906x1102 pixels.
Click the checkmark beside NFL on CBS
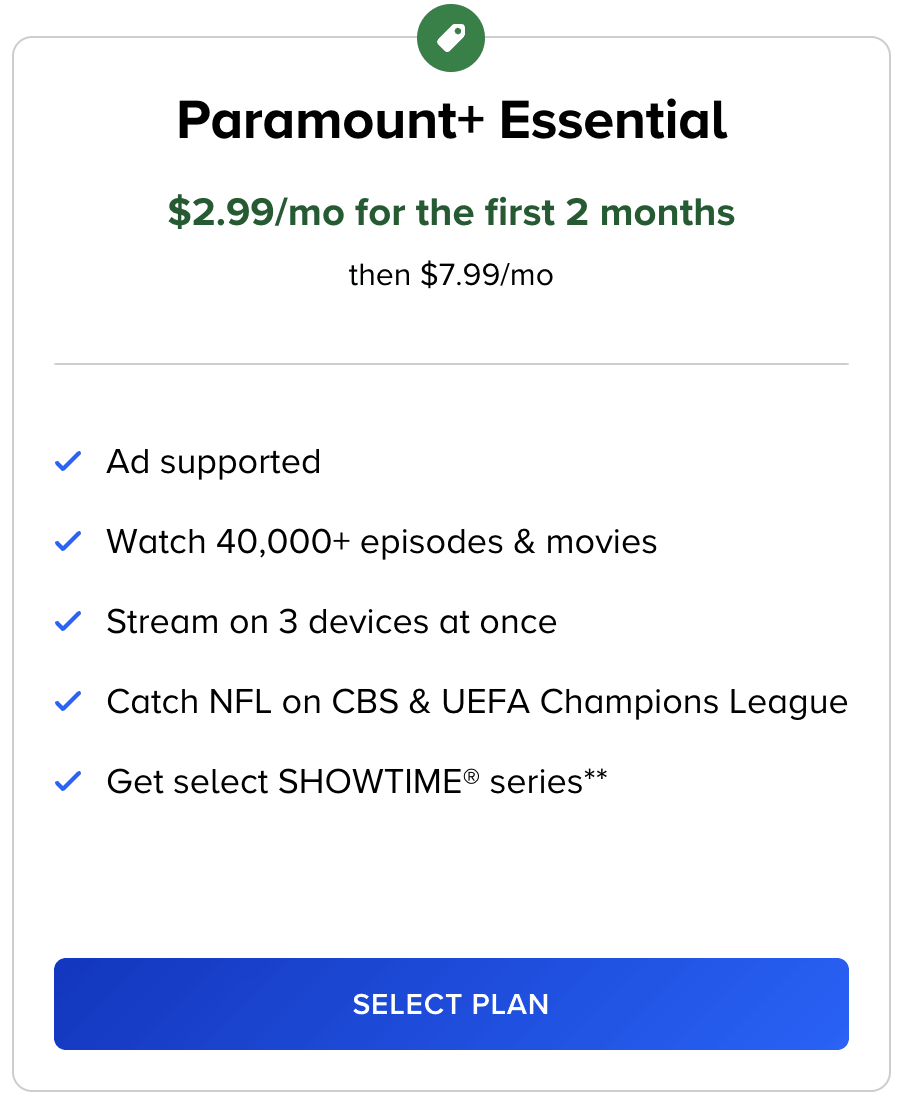click(67, 701)
